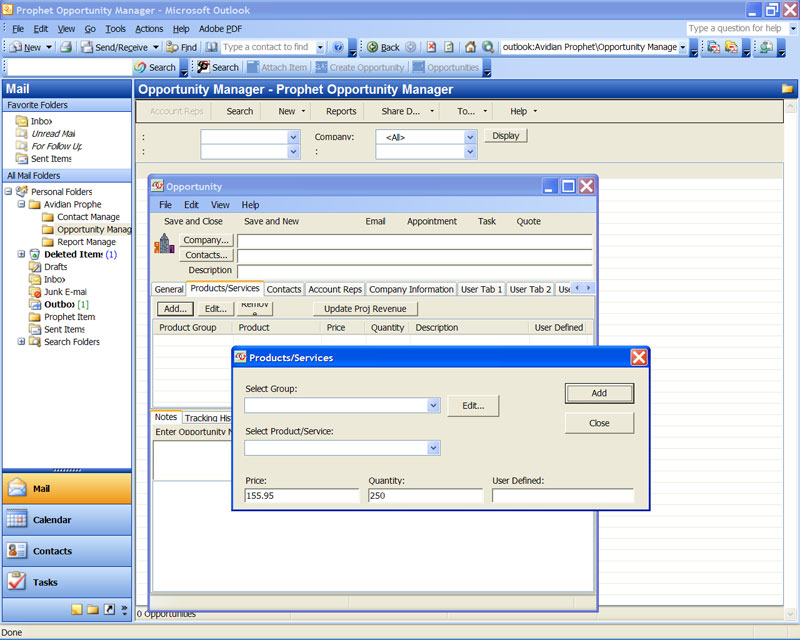Click Edit... button next to Select Group
Image resolution: width=800 pixels, height=640 pixels.
[x=473, y=406]
